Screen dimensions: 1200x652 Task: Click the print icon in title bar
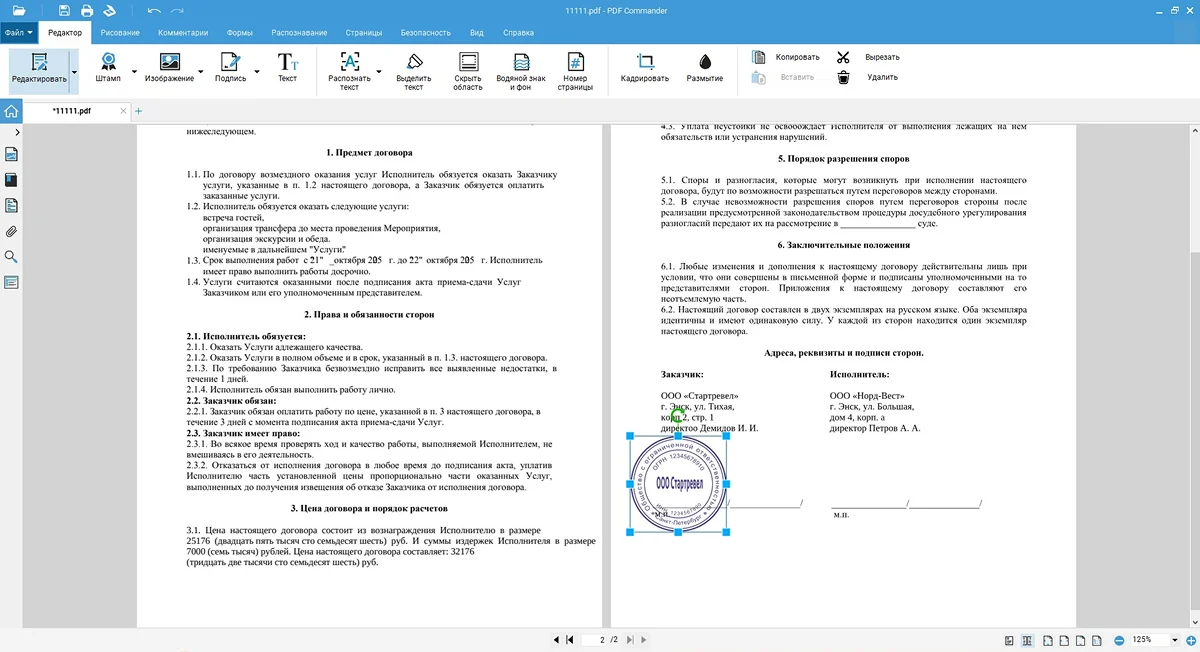pyautogui.click(x=87, y=10)
